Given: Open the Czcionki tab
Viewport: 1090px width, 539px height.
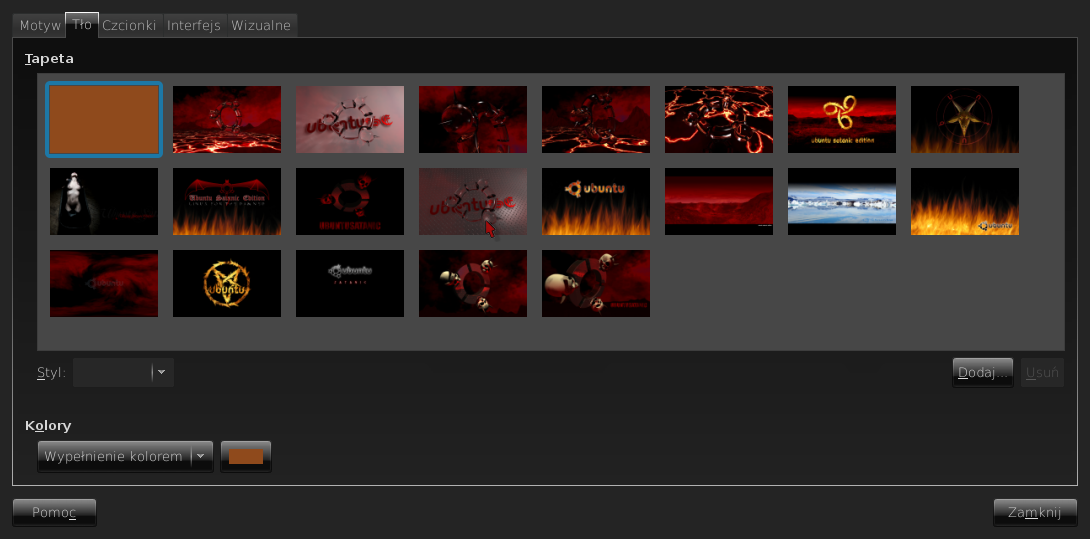Looking at the screenshot, I should coord(129,26).
